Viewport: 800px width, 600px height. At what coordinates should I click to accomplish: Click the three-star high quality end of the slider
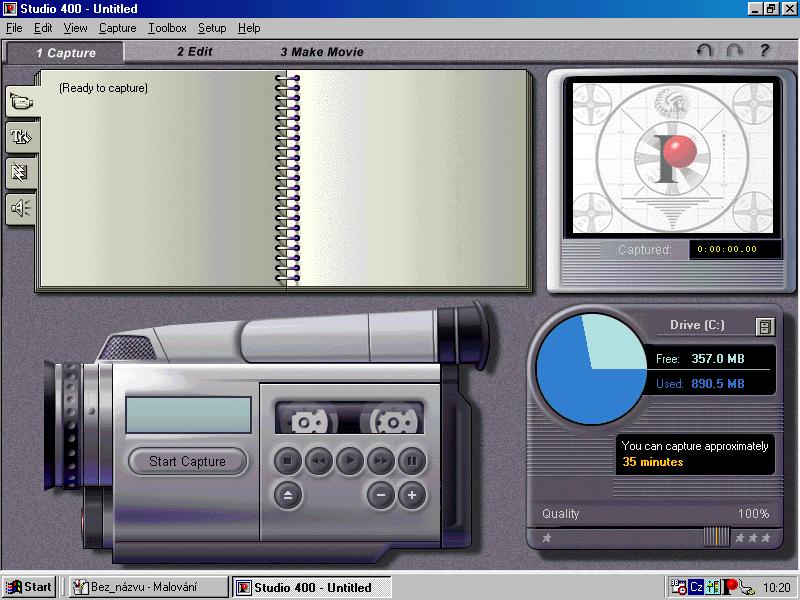click(x=753, y=538)
